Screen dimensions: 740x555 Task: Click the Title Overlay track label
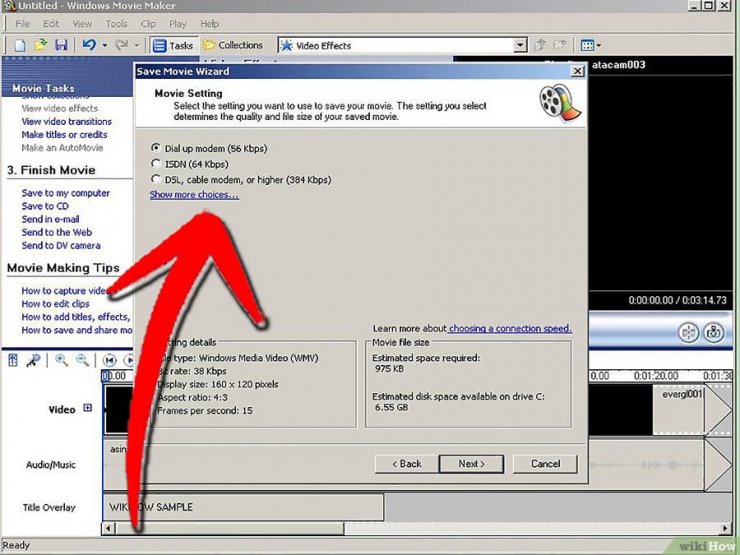coord(49,508)
